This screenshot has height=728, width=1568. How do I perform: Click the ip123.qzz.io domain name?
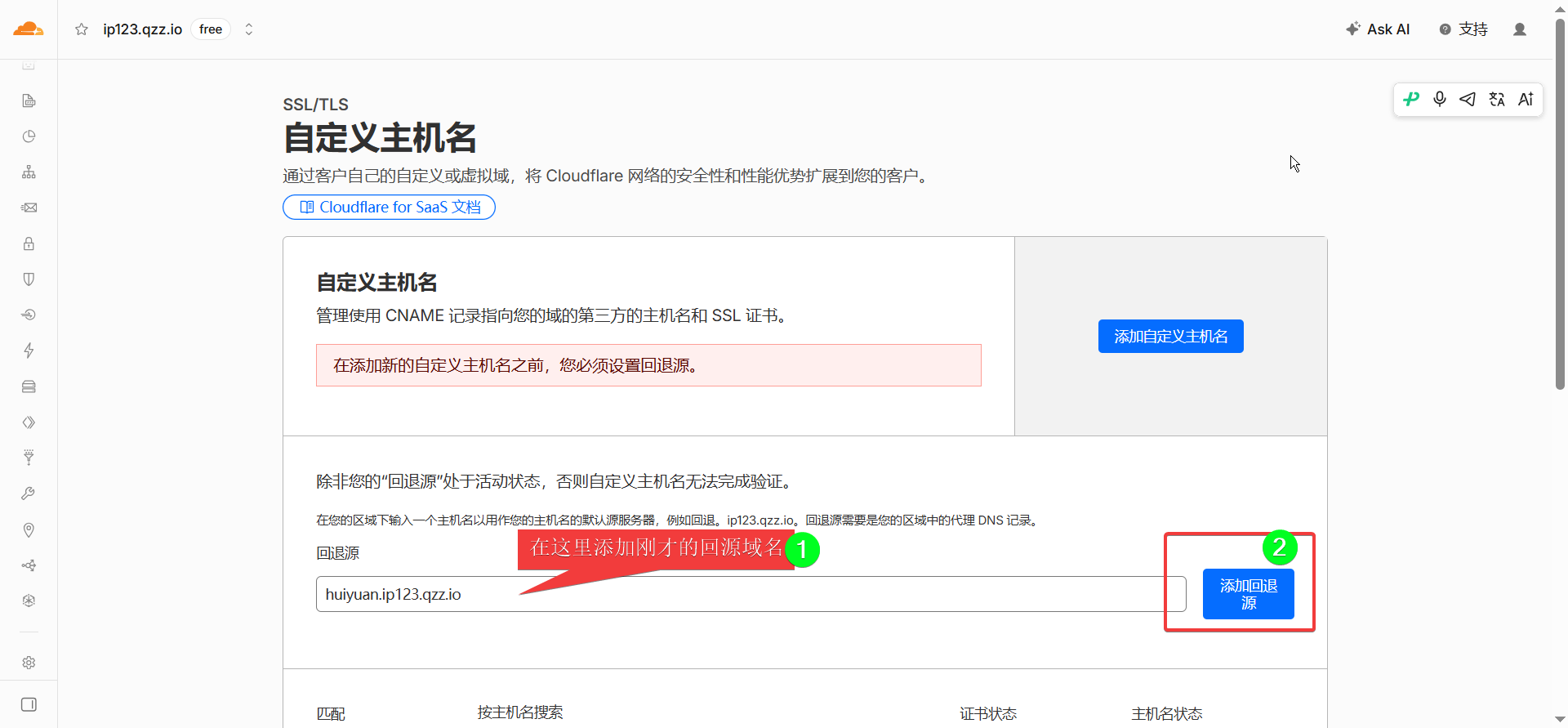pyautogui.click(x=143, y=29)
